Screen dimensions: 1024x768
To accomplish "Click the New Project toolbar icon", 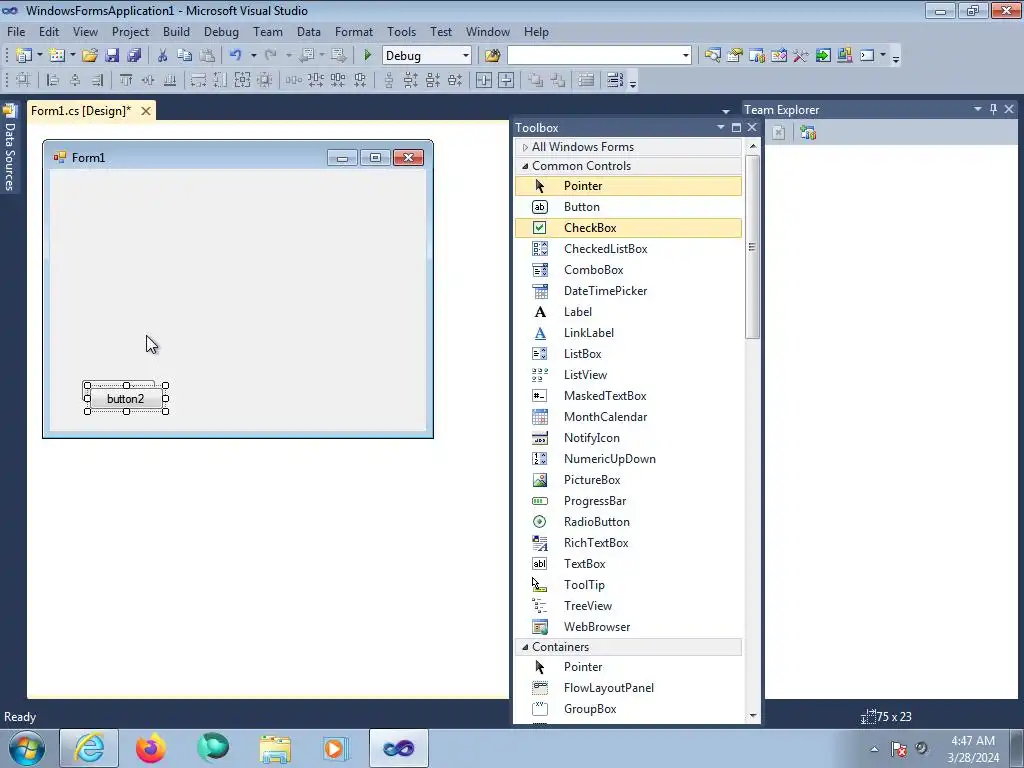I will (24, 56).
